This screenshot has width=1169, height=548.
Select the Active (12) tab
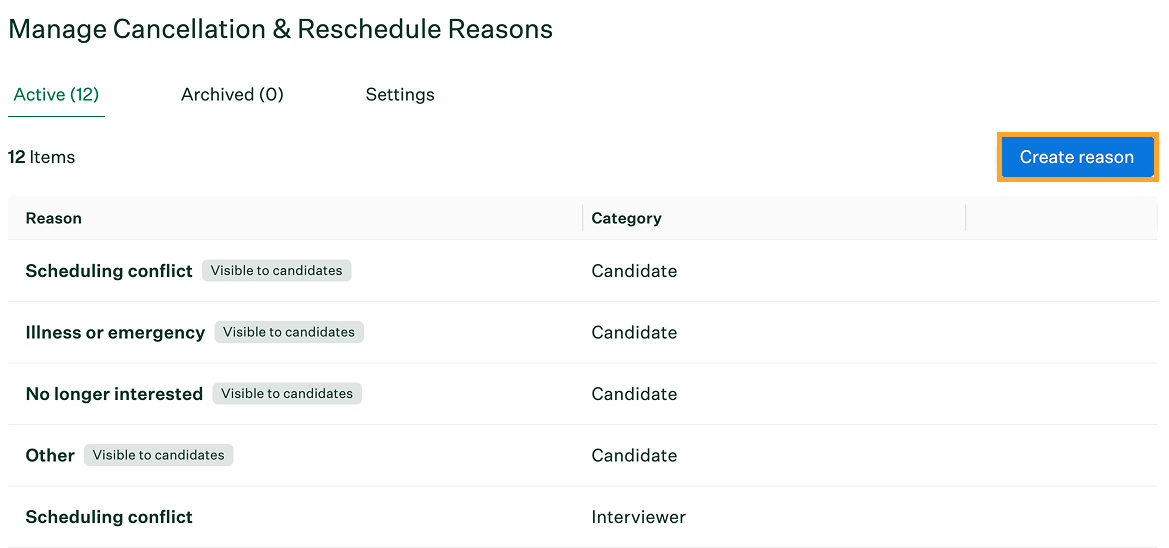click(x=57, y=95)
